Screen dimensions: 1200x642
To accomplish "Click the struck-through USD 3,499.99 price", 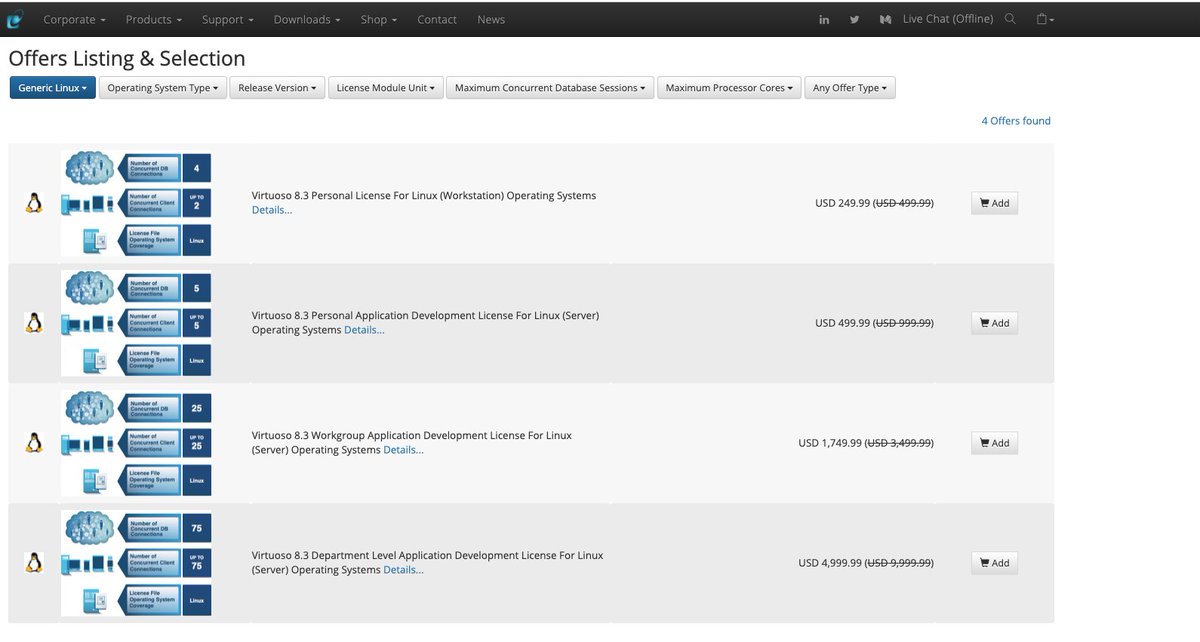I will [900, 443].
